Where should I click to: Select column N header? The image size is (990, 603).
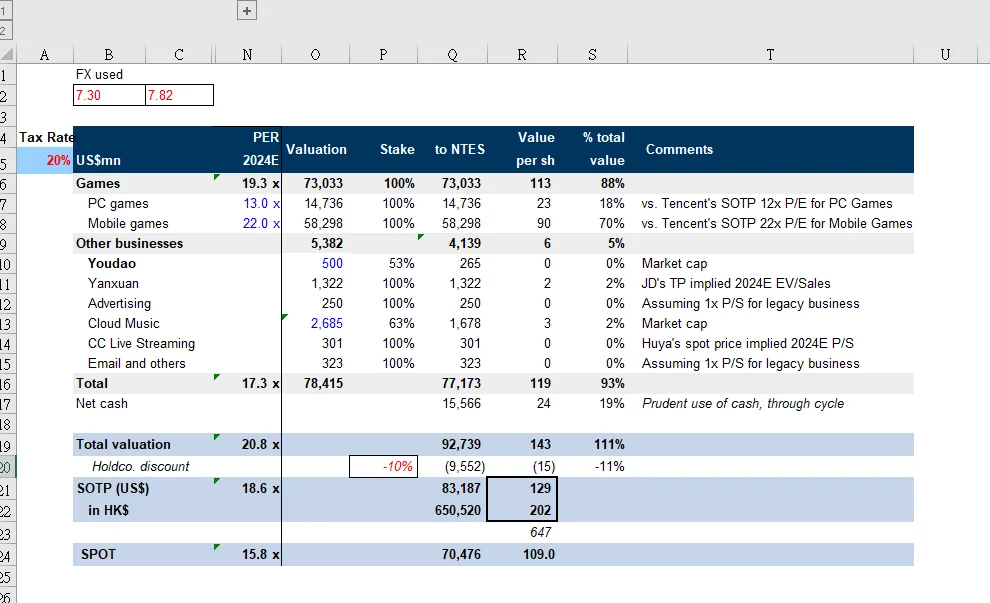[248, 54]
